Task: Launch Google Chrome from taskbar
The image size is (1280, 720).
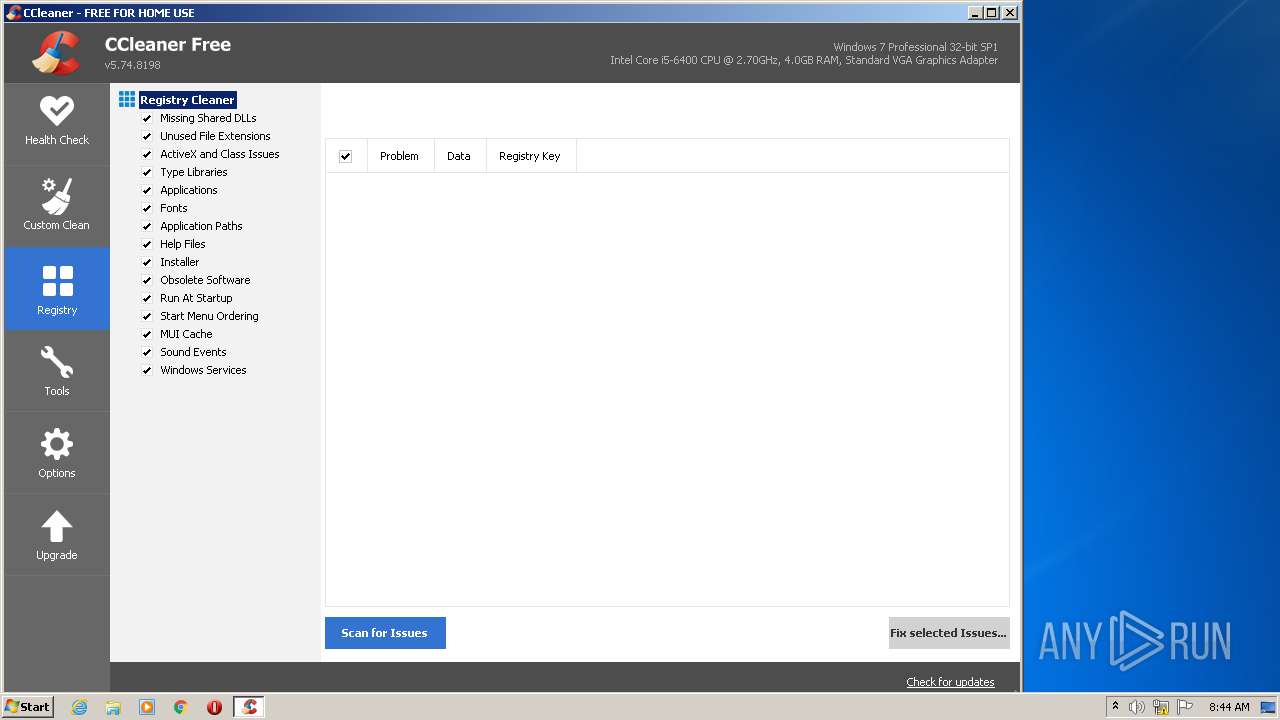Action: click(181, 707)
